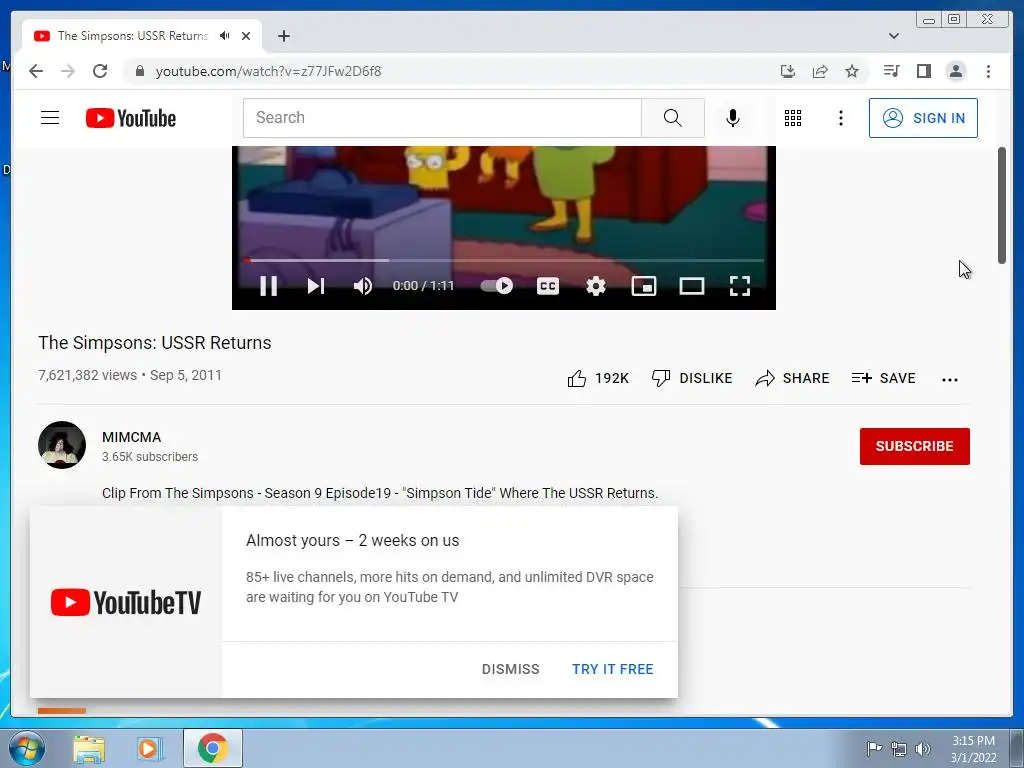Viewport: 1024px width, 768px height.
Task: Mute the video volume
Action: click(362, 286)
